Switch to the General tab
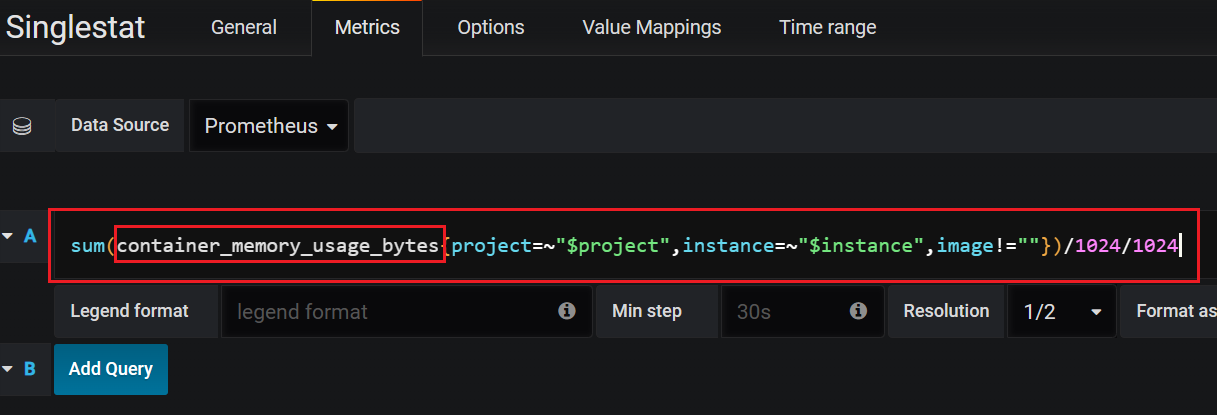This screenshot has width=1217, height=415. click(244, 28)
